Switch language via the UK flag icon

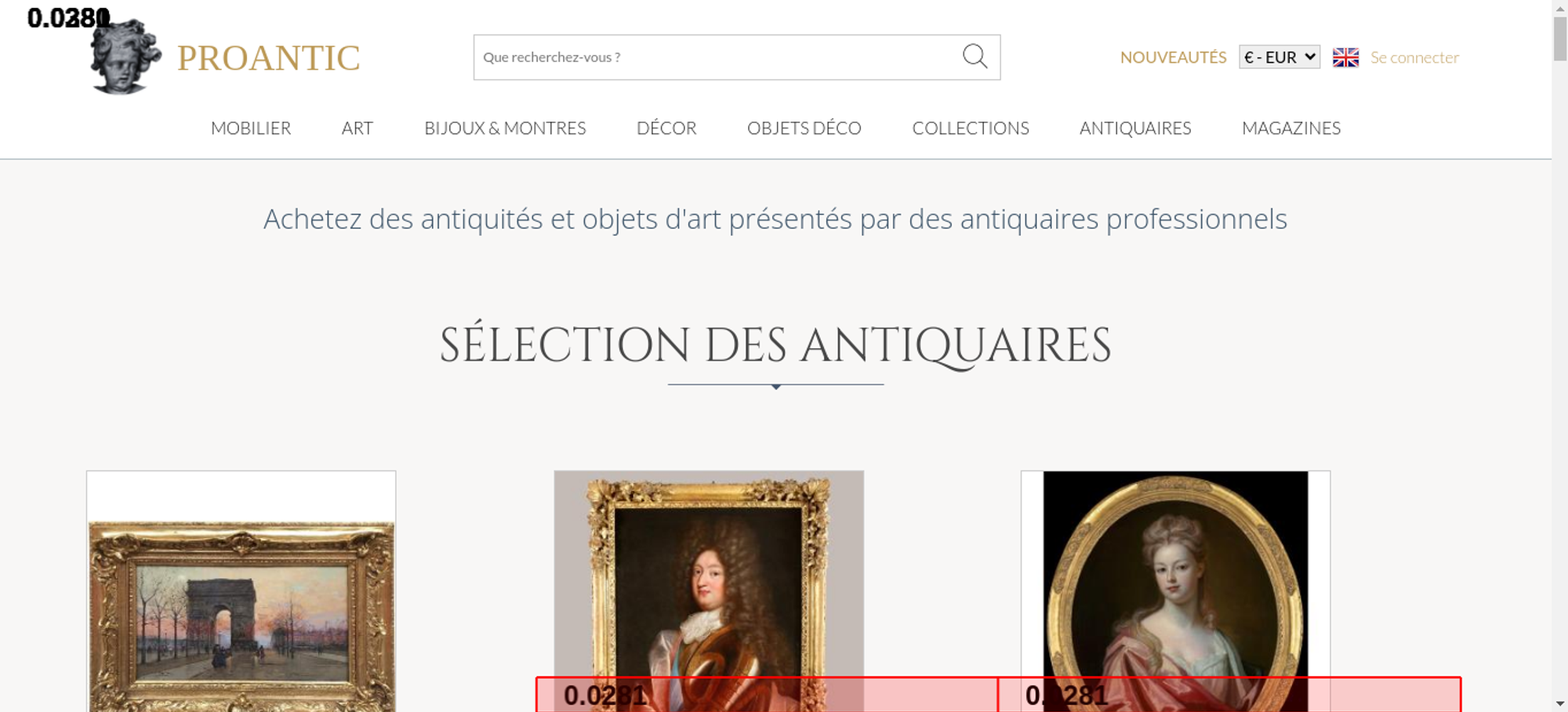[x=1345, y=57]
